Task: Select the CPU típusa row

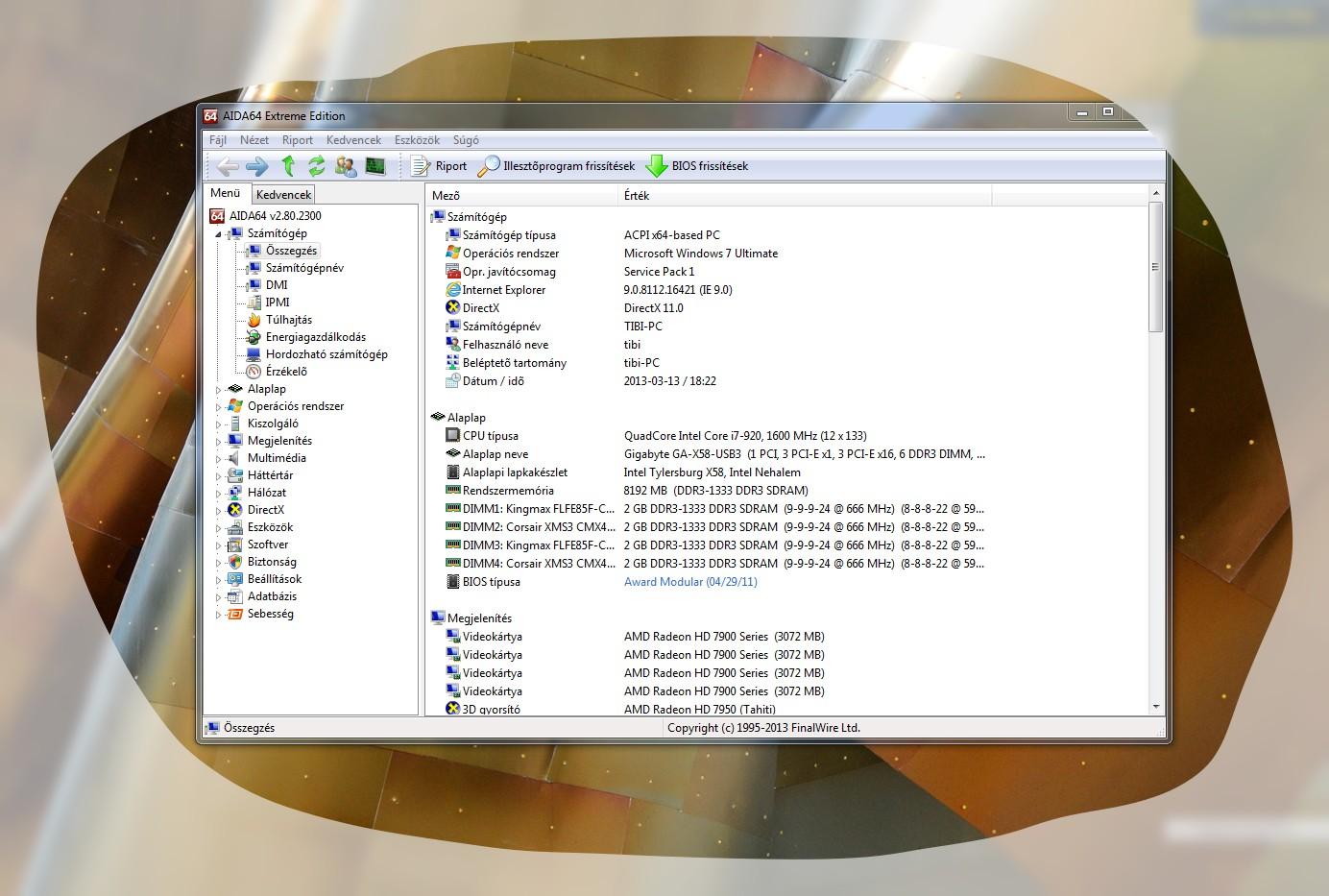Action: tap(786, 436)
